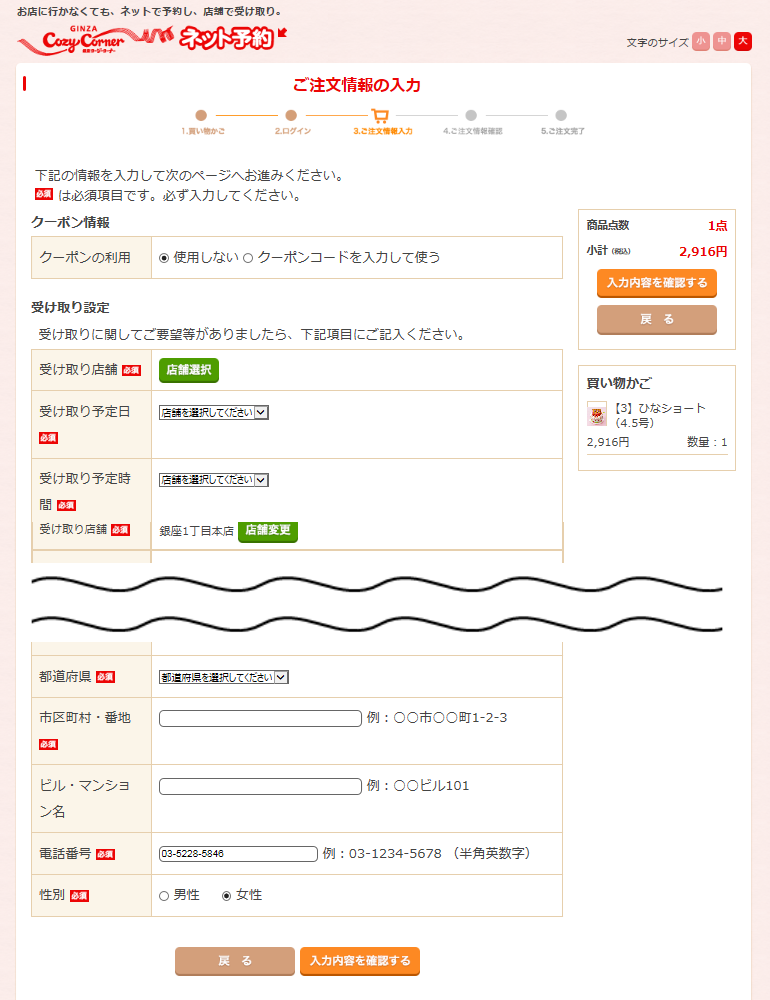This screenshot has width=770, height=1000.
Task: Click the shopping cart step 3 icon
Action: pyautogui.click(x=380, y=116)
